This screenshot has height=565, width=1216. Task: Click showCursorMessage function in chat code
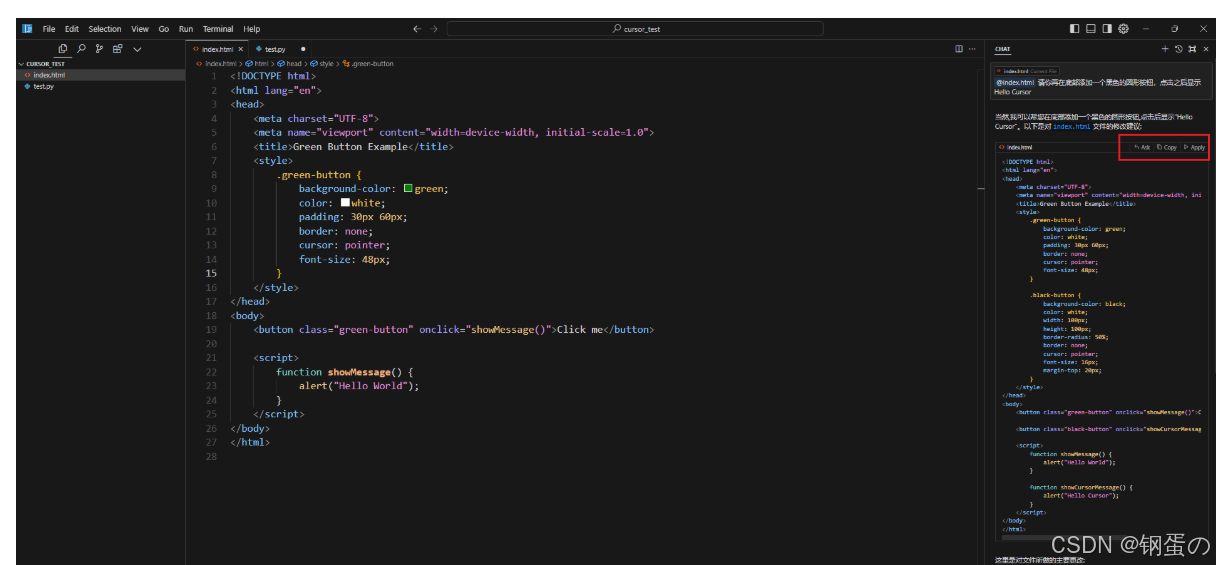pos(1088,487)
